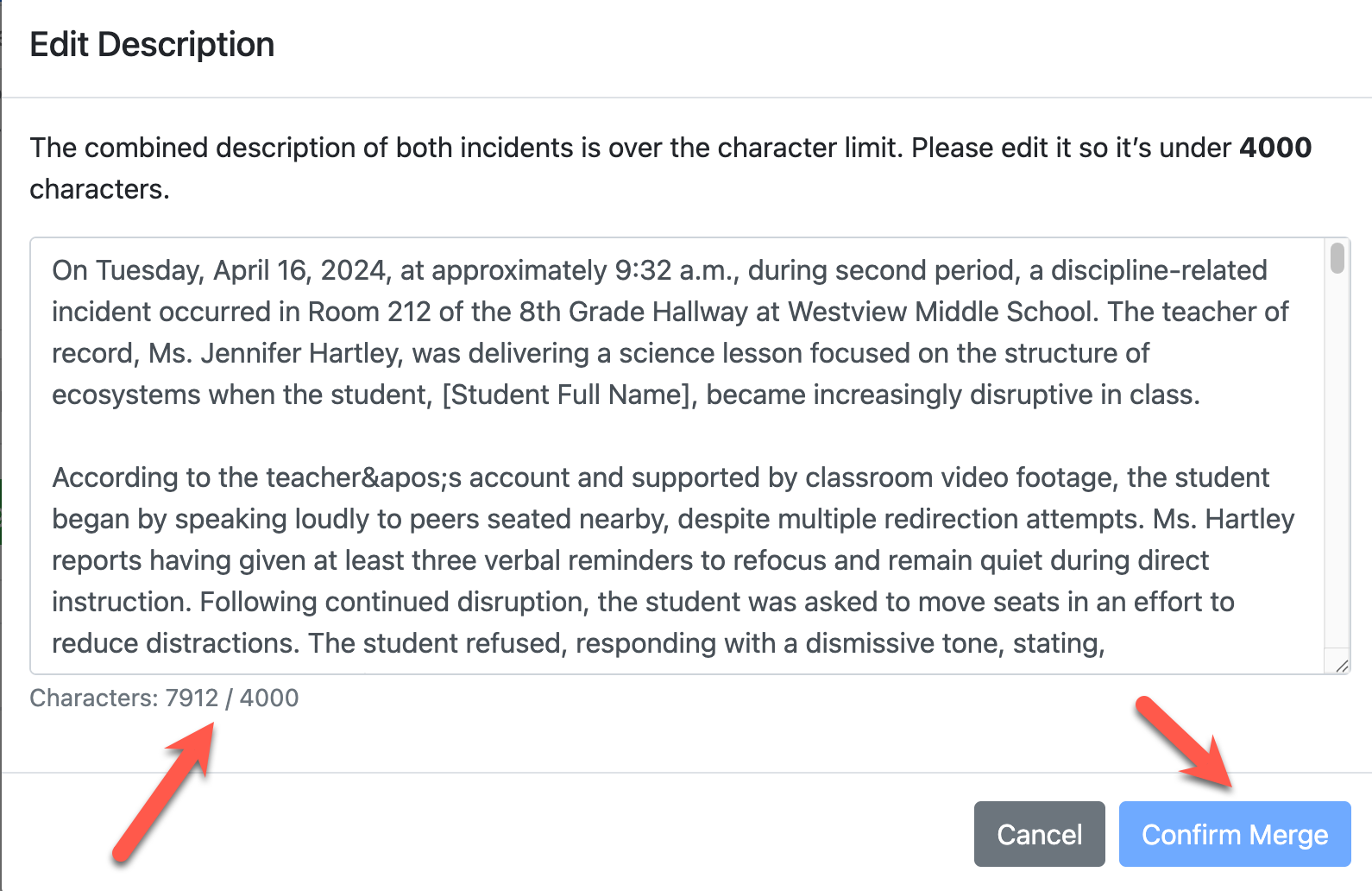Click the bold "4000" limit in instructions
Image resolution: width=1372 pixels, height=891 pixels.
pos(1274,148)
